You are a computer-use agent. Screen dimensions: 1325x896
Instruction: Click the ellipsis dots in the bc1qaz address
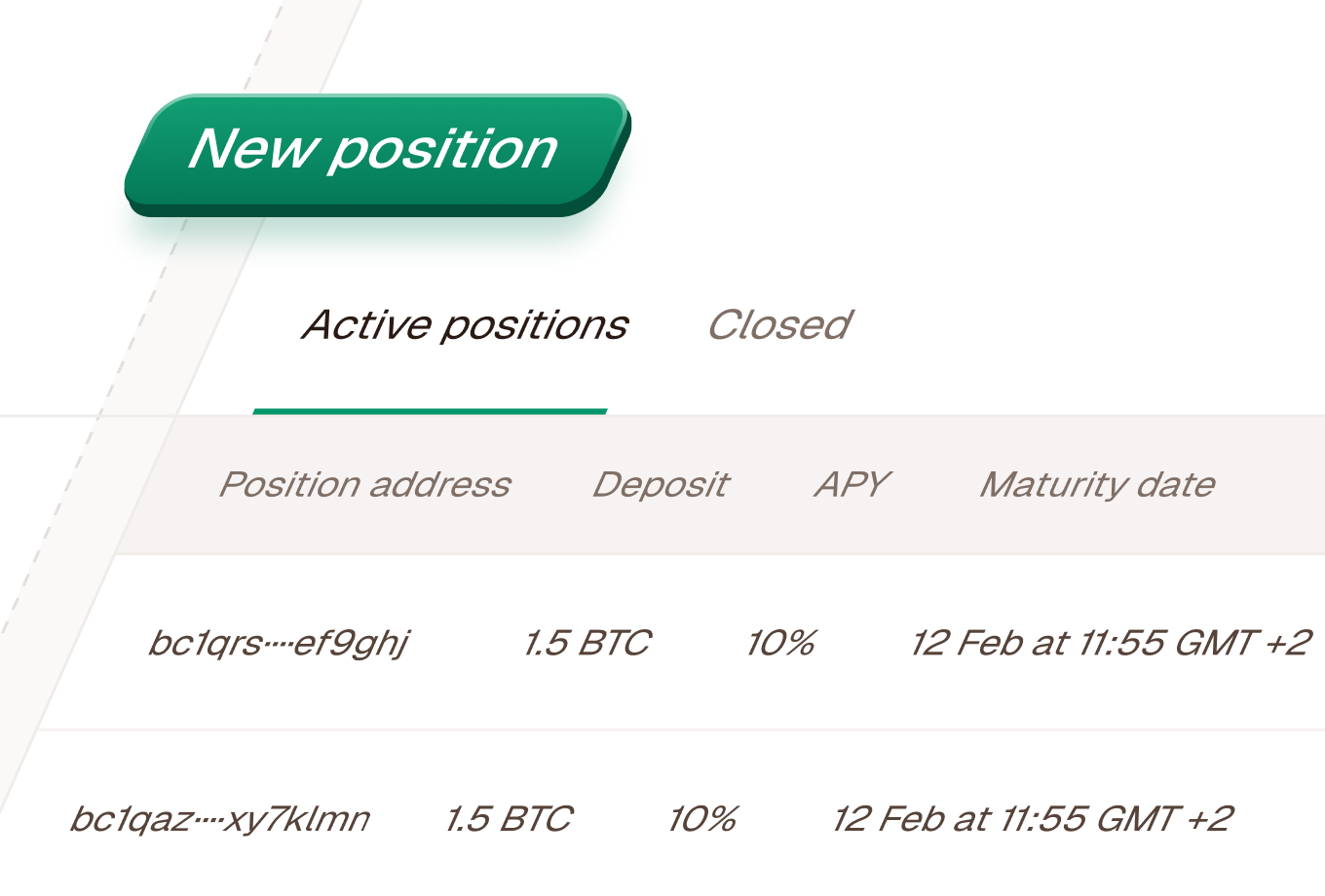(208, 821)
